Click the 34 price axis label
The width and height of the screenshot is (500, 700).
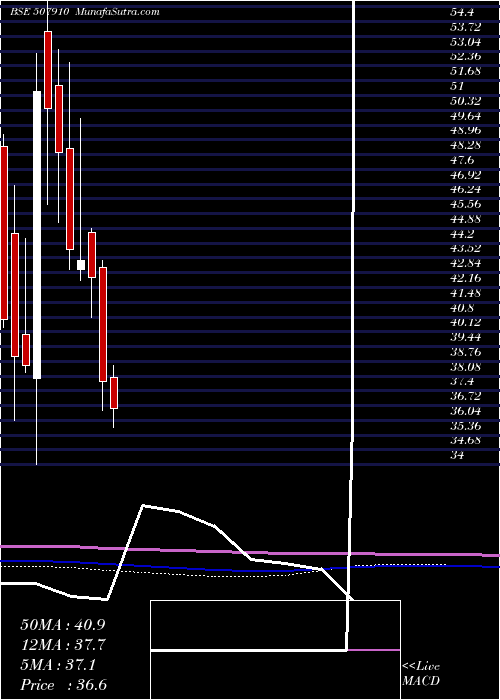tap(457, 455)
